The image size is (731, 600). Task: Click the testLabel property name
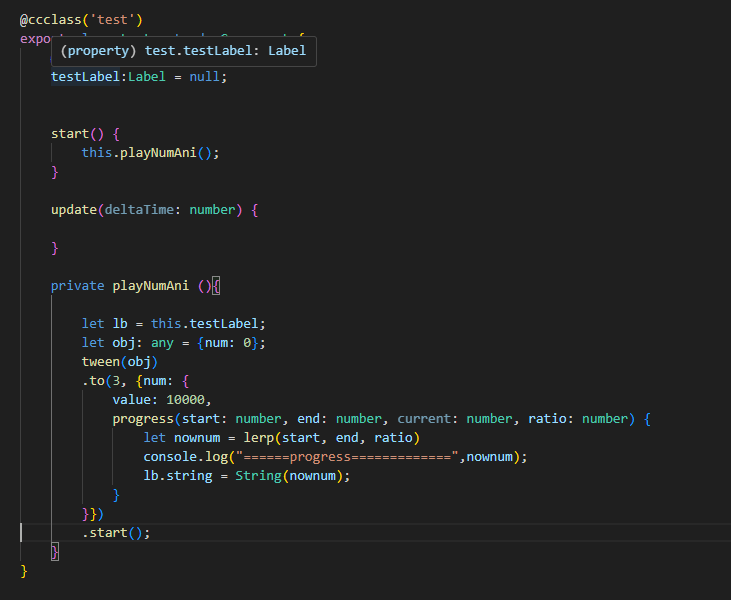(85, 76)
